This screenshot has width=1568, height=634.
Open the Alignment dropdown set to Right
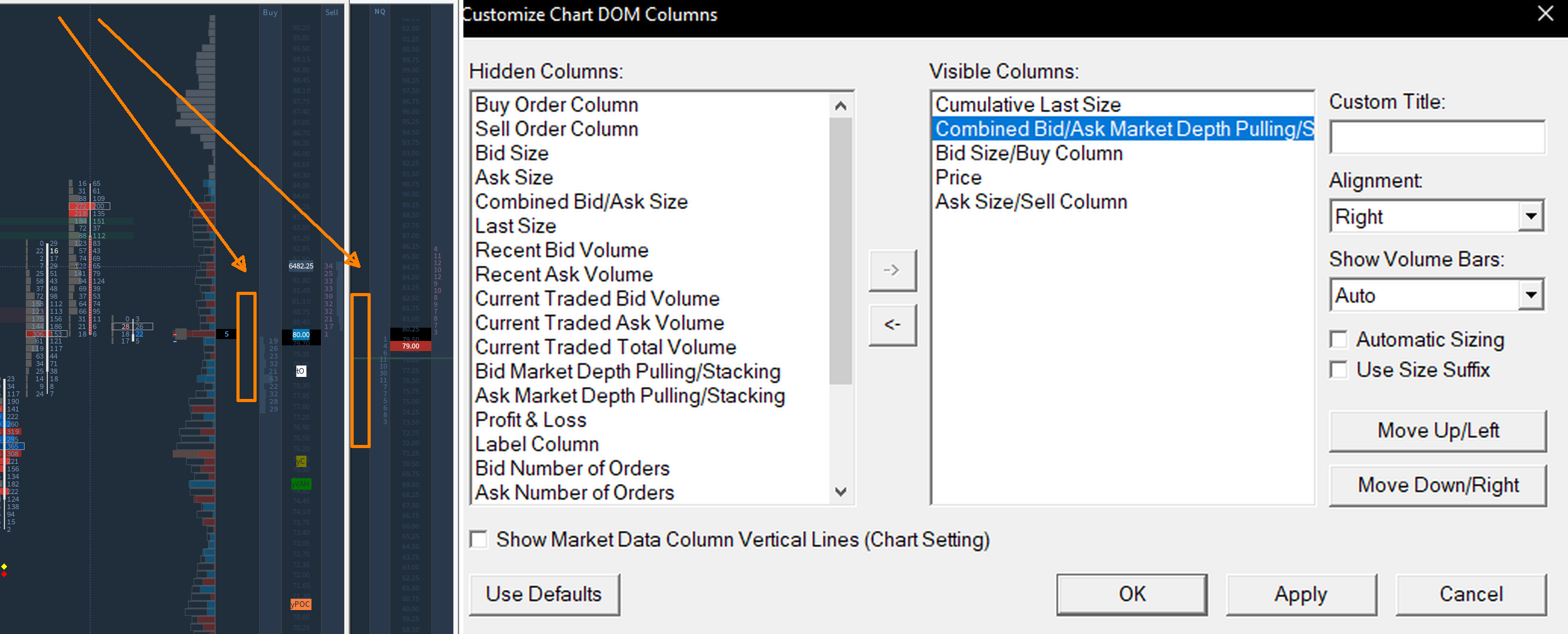point(1531,217)
